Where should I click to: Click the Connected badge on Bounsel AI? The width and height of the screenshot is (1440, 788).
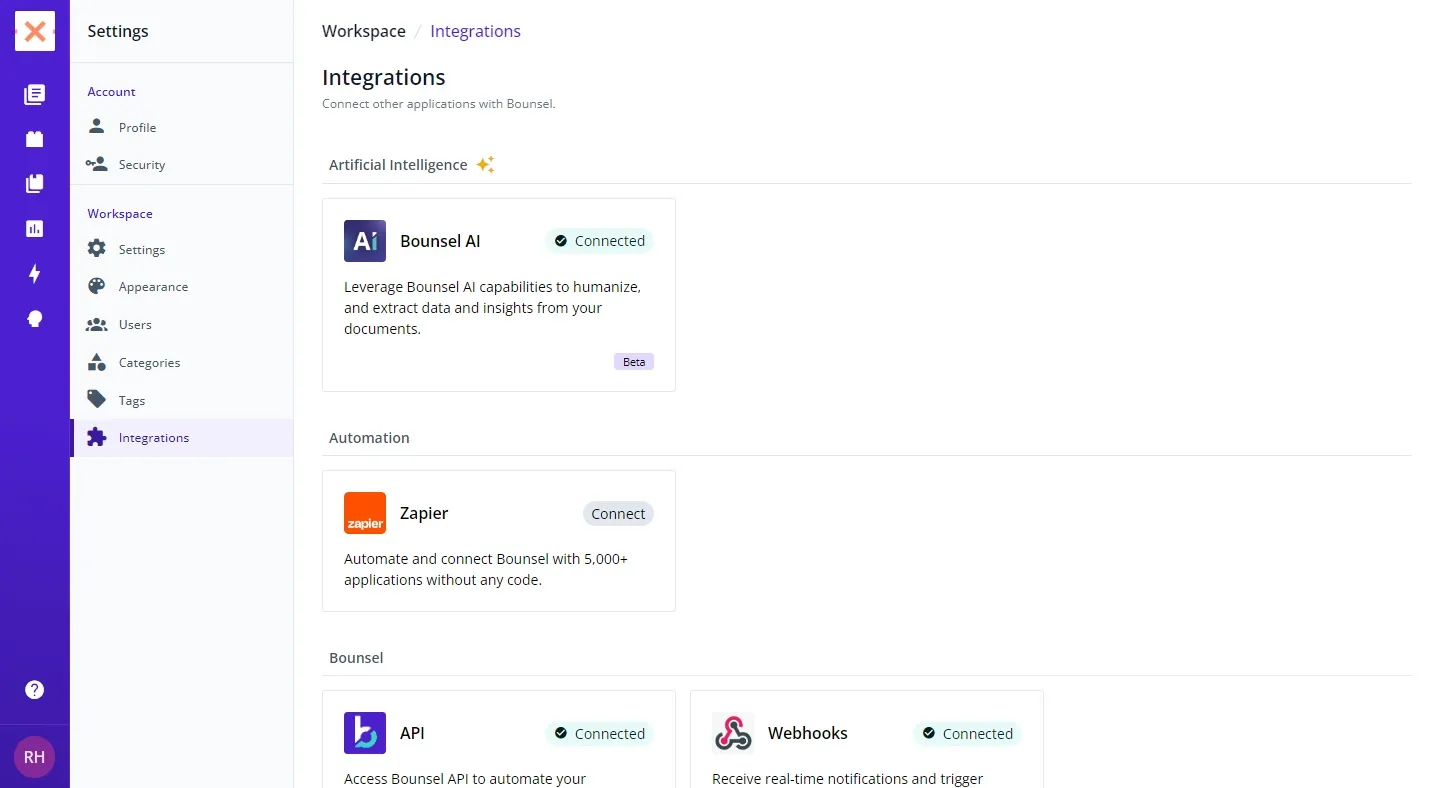[599, 241]
